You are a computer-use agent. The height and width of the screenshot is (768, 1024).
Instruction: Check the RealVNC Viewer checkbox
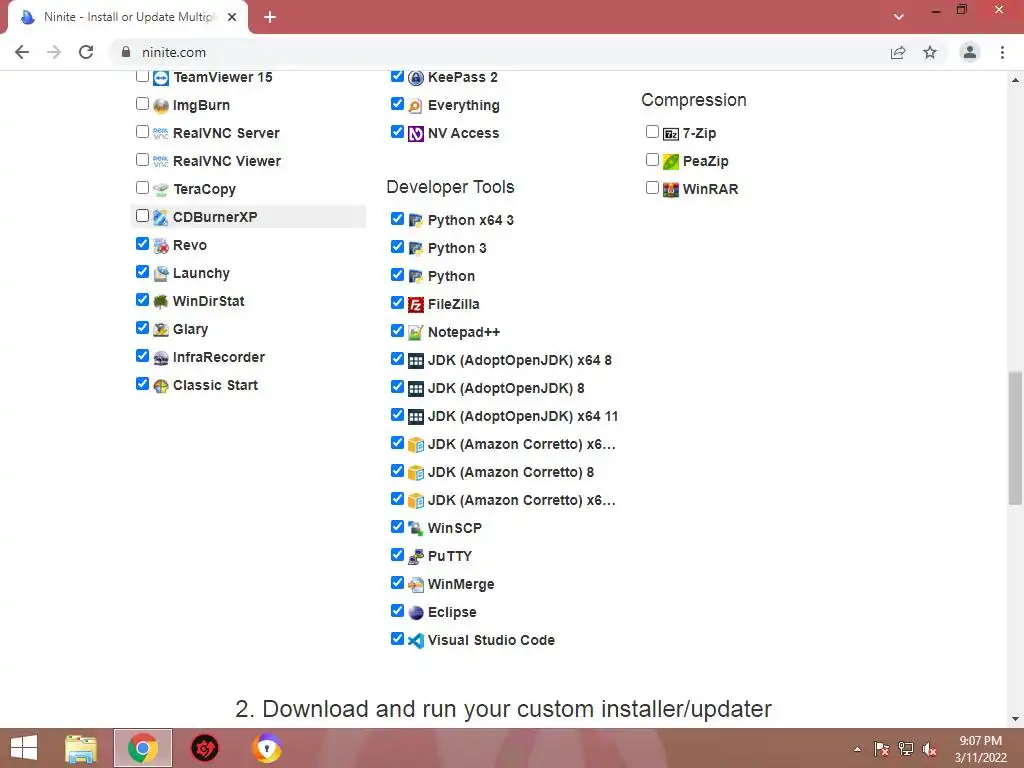pos(142,159)
